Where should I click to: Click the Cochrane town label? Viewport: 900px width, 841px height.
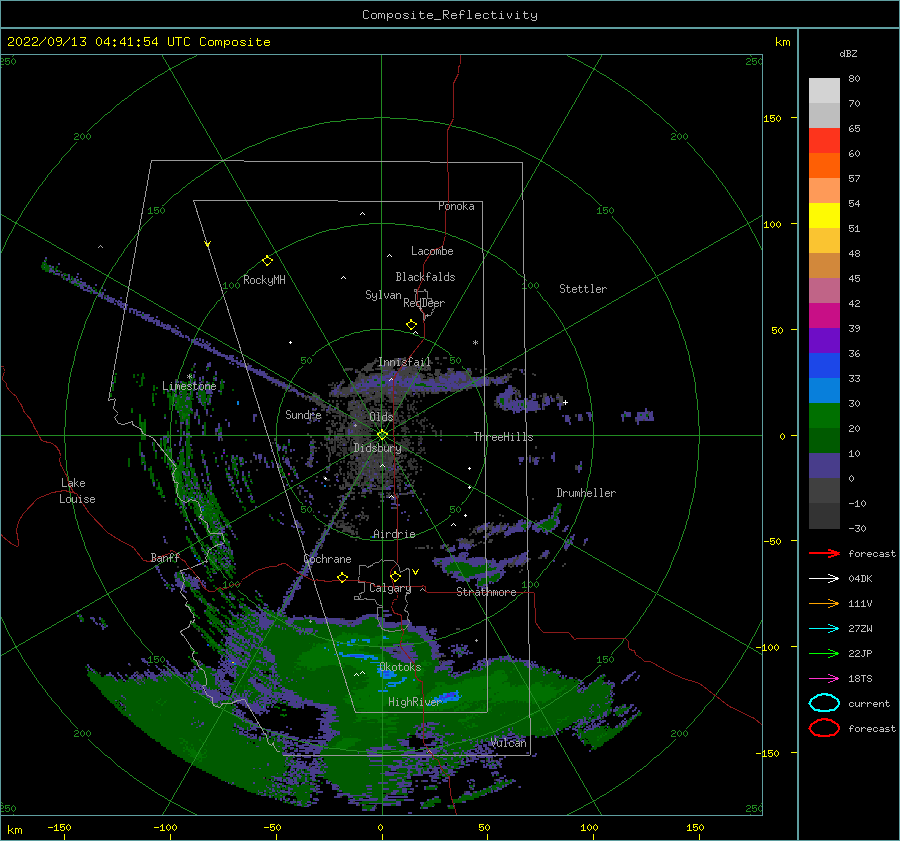point(327,559)
